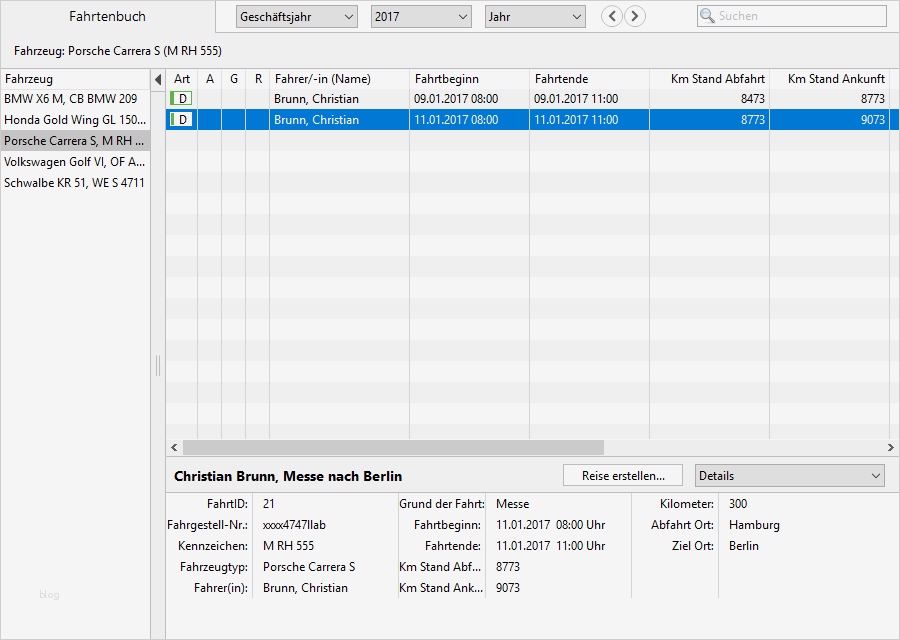The height and width of the screenshot is (640, 900).
Task: Click FahrtID value 21
Action: click(x=269, y=504)
